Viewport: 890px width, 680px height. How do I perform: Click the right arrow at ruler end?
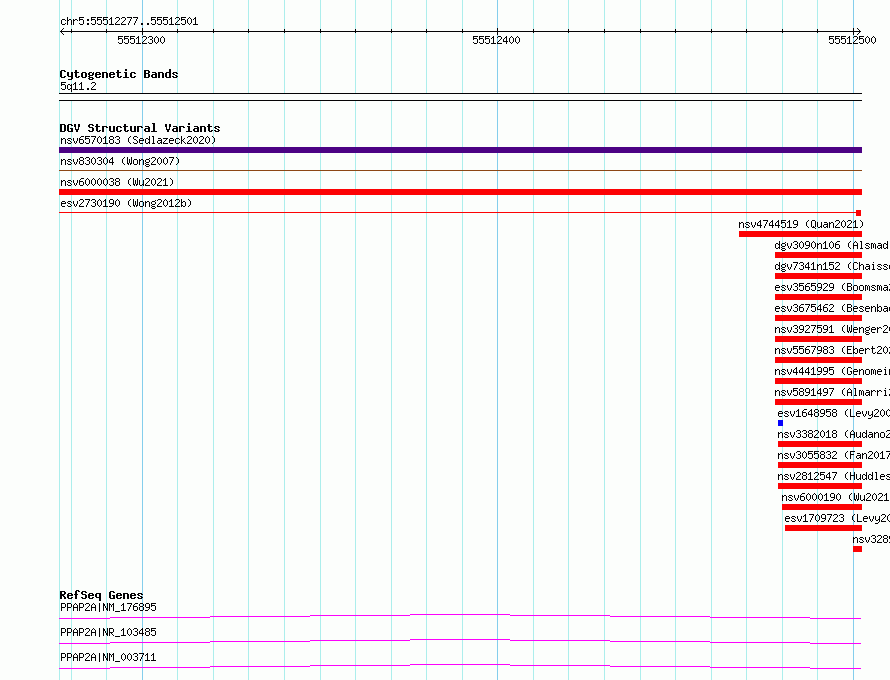[858, 32]
